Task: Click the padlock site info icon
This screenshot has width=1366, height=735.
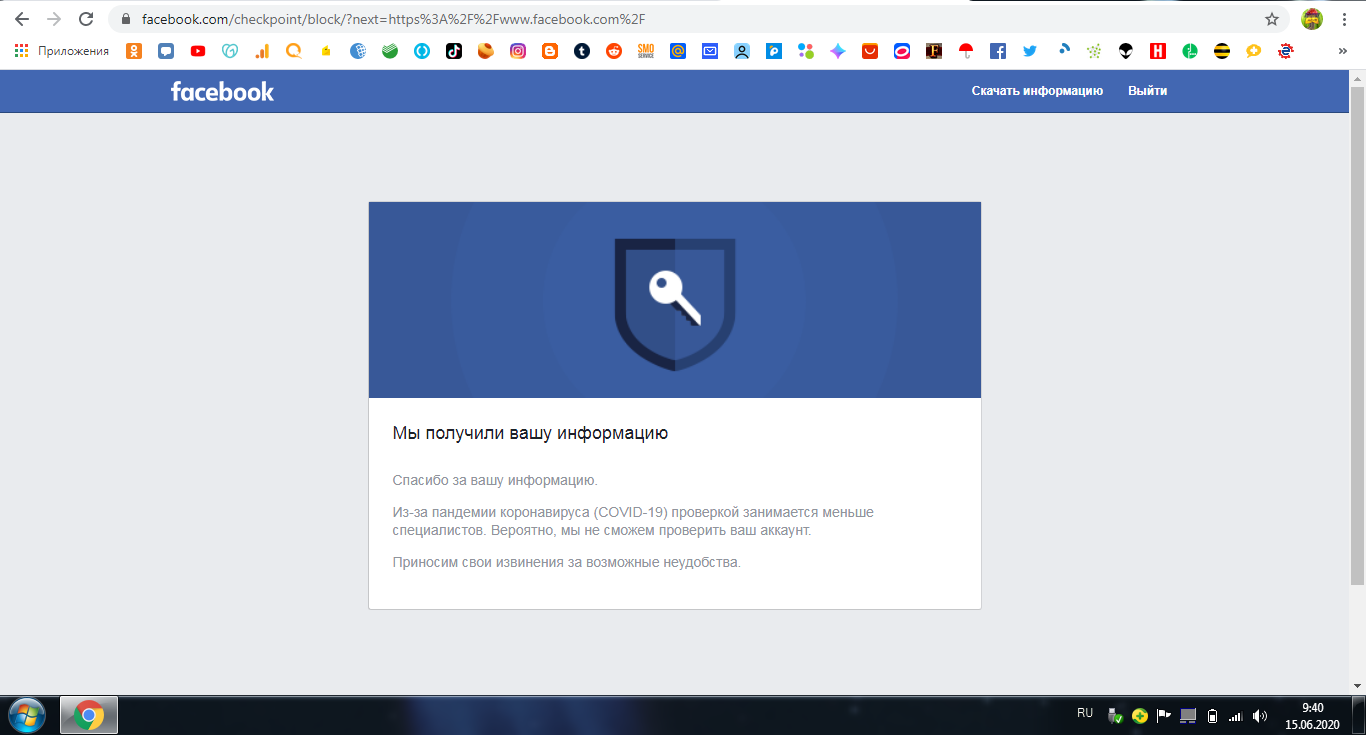Action: [x=126, y=19]
